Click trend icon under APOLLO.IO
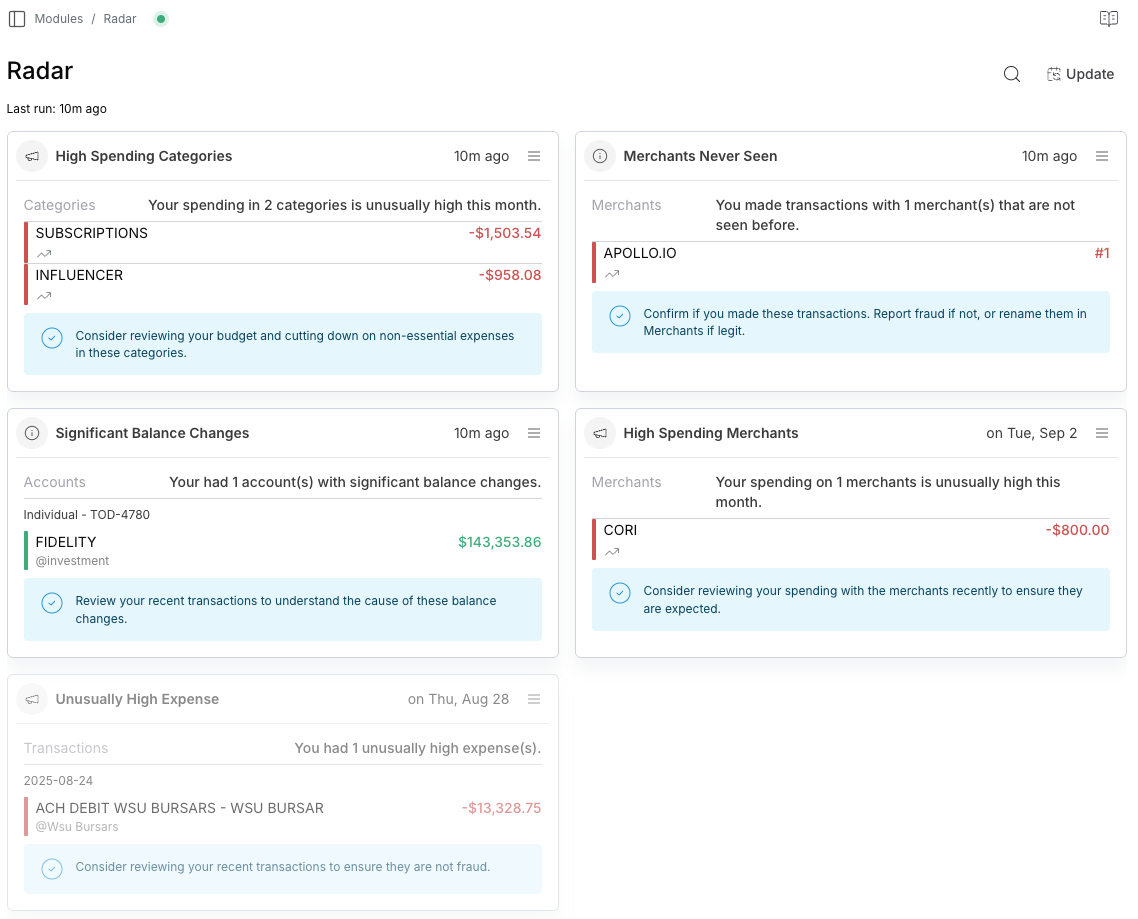 pos(612,274)
